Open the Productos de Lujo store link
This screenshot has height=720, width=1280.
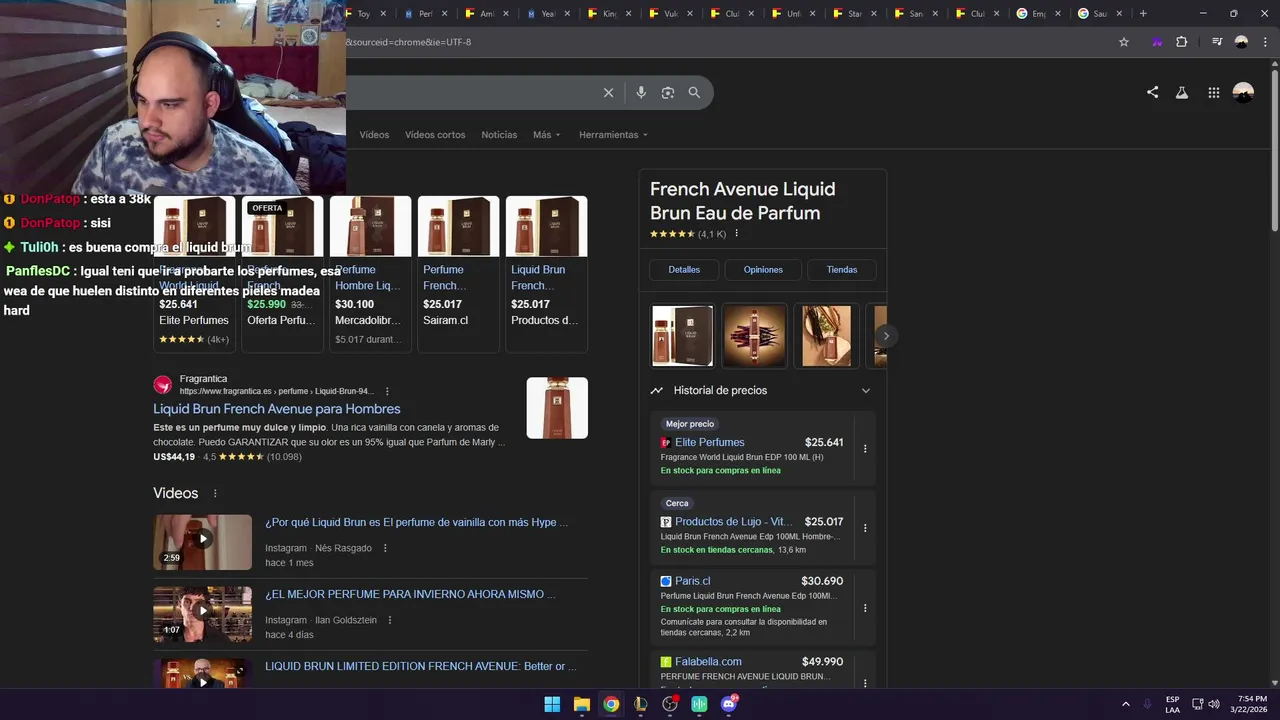[733, 522]
